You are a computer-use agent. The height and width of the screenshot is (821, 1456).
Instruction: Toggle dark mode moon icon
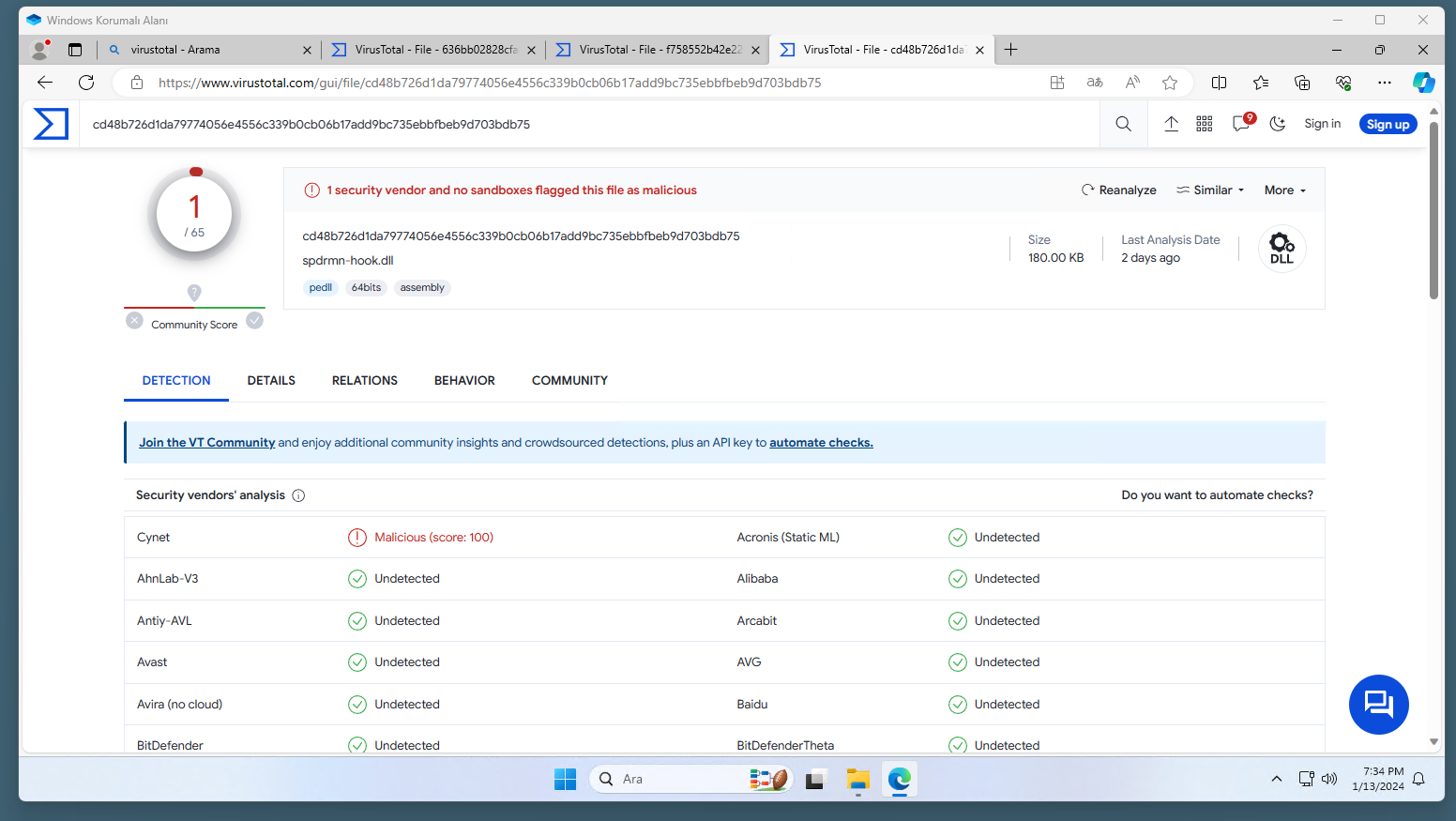[x=1277, y=124]
